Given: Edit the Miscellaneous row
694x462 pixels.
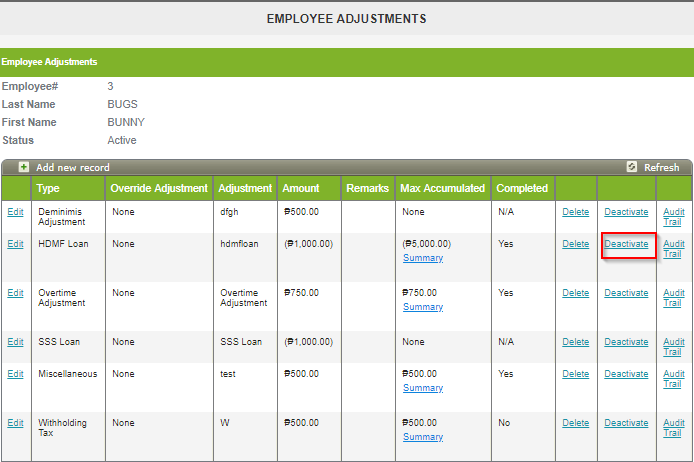Looking at the screenshot, I should [15, 374].
